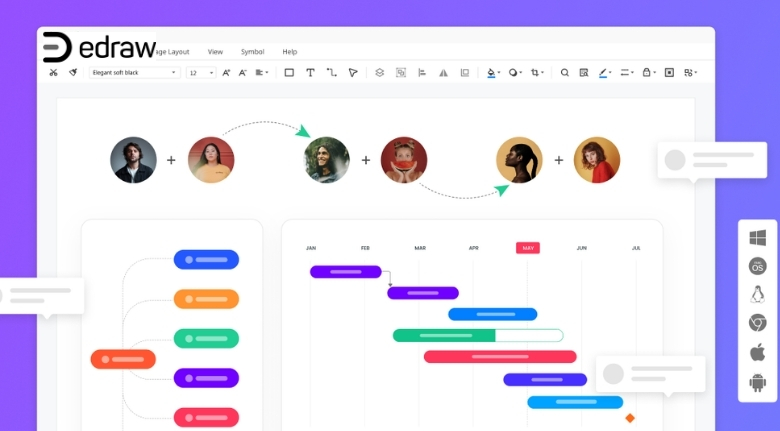Select the JUL month label
The height and width of the screenshot is (431, 780).
tap(636, 248)
